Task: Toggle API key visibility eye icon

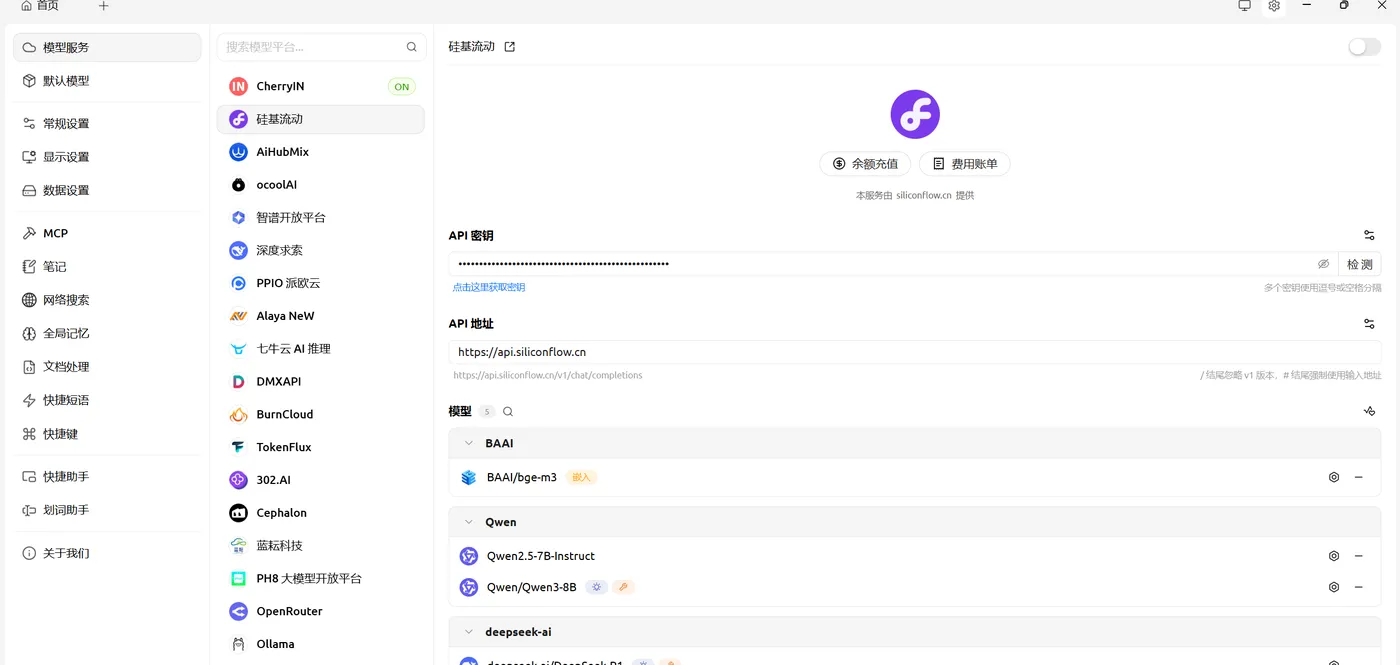Action: (1323, 265)
